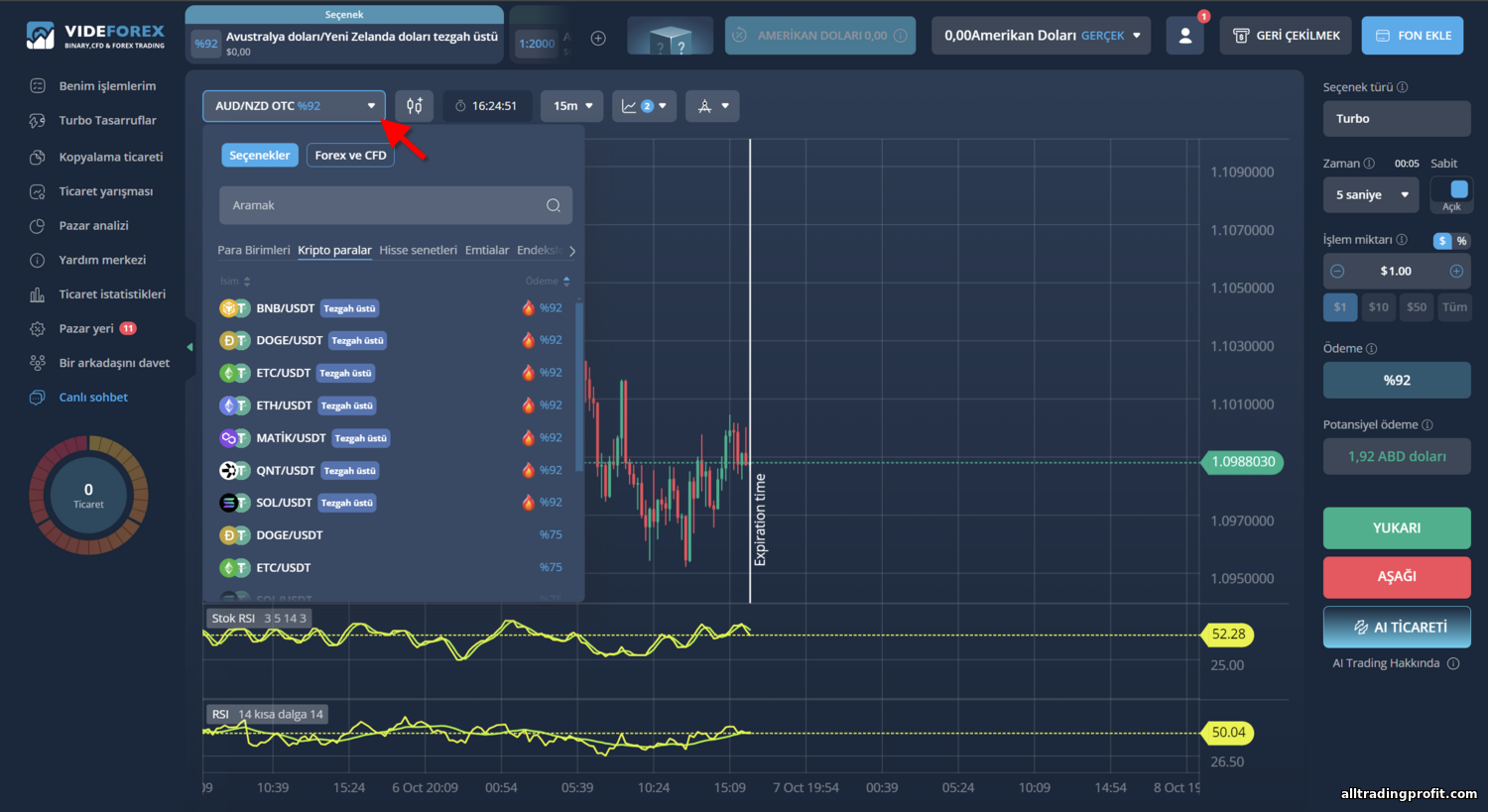Click the user profile icon
Viewport: 1488px width, 812px height.
(1184, 36)
